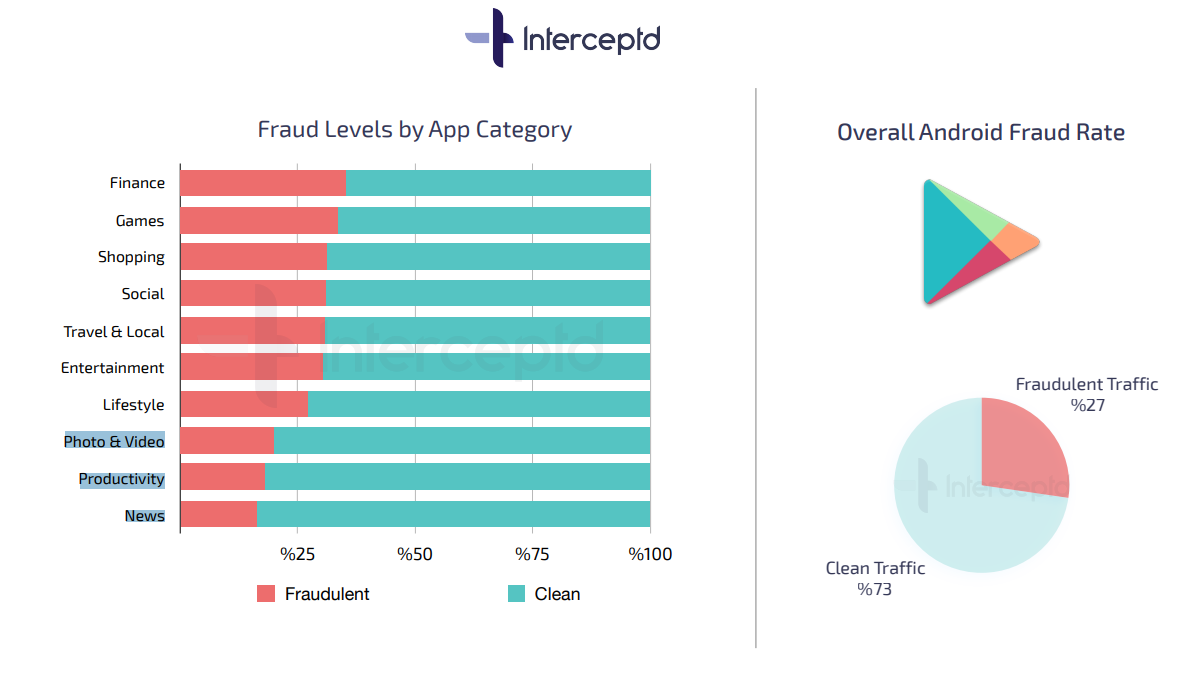This screenshot has width=1193, height=683.
Task: Click the Fraudulent Traffic %27 label
Action: tap(1086, 394)
